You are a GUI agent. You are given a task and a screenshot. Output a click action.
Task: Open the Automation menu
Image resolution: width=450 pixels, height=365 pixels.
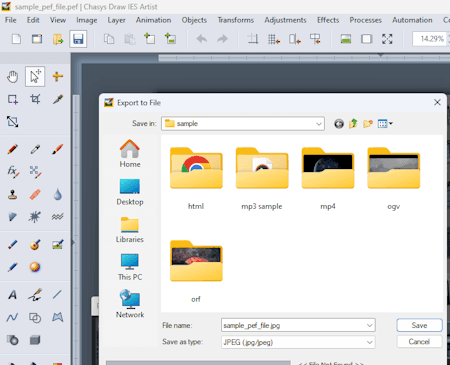coord(412,20)
